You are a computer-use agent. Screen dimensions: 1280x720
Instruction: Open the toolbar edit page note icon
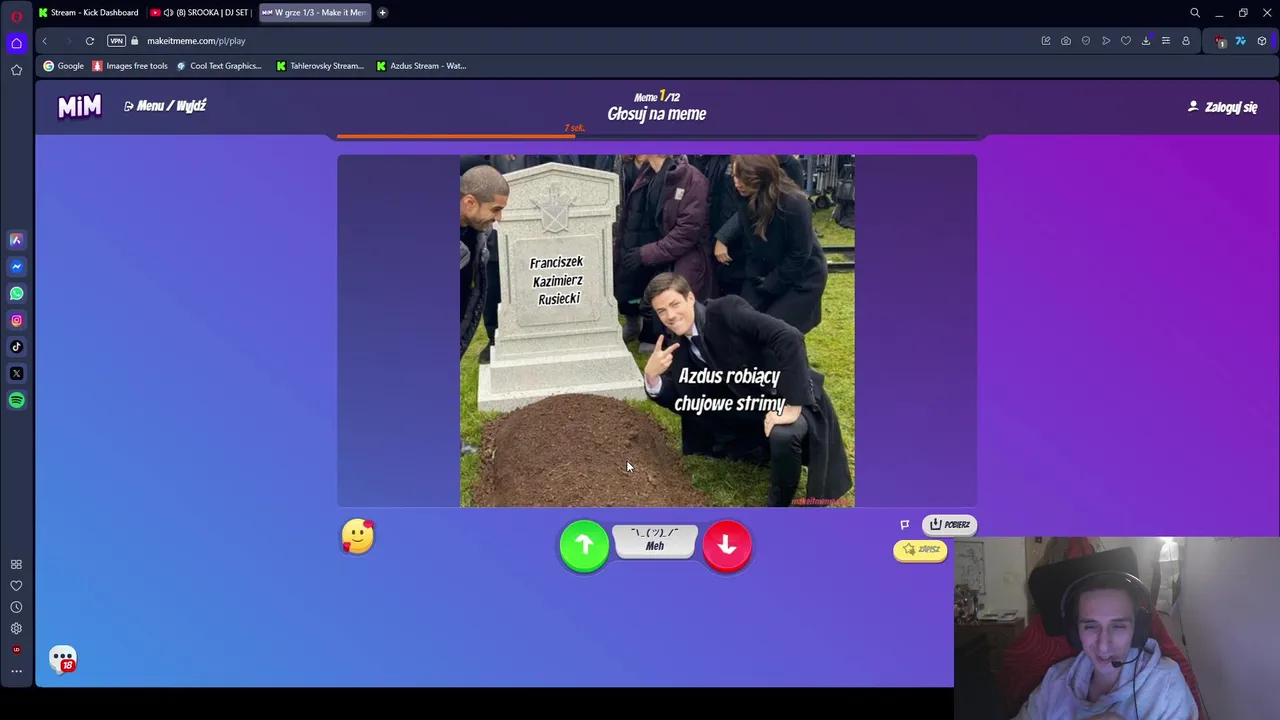[x=1046, y=41]
